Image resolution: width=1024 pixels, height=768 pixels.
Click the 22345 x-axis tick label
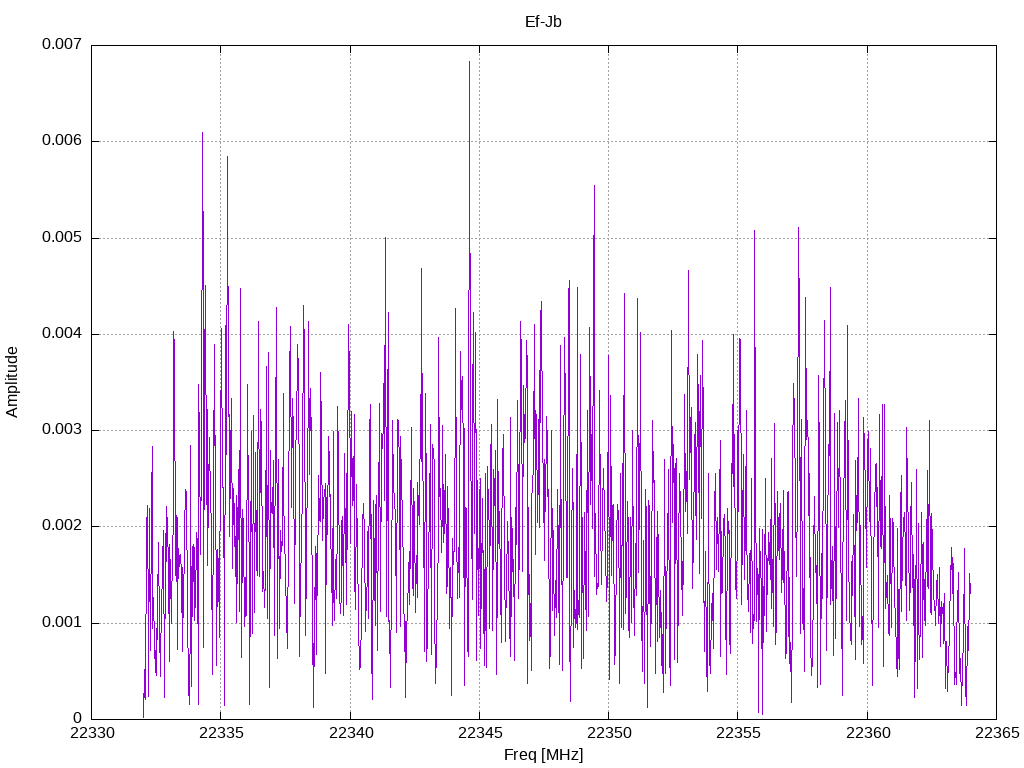pos(480,733)
